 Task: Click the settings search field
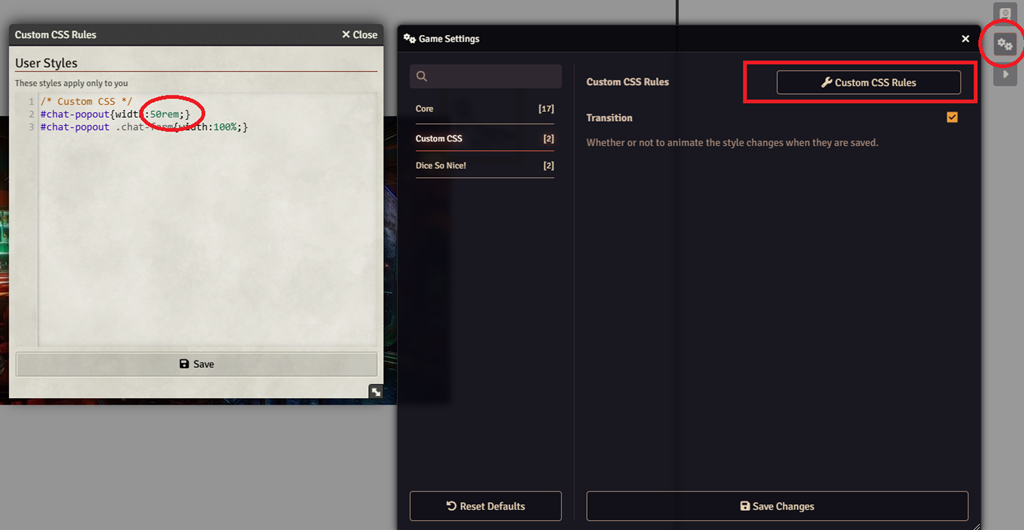click(x=485, y=76)
